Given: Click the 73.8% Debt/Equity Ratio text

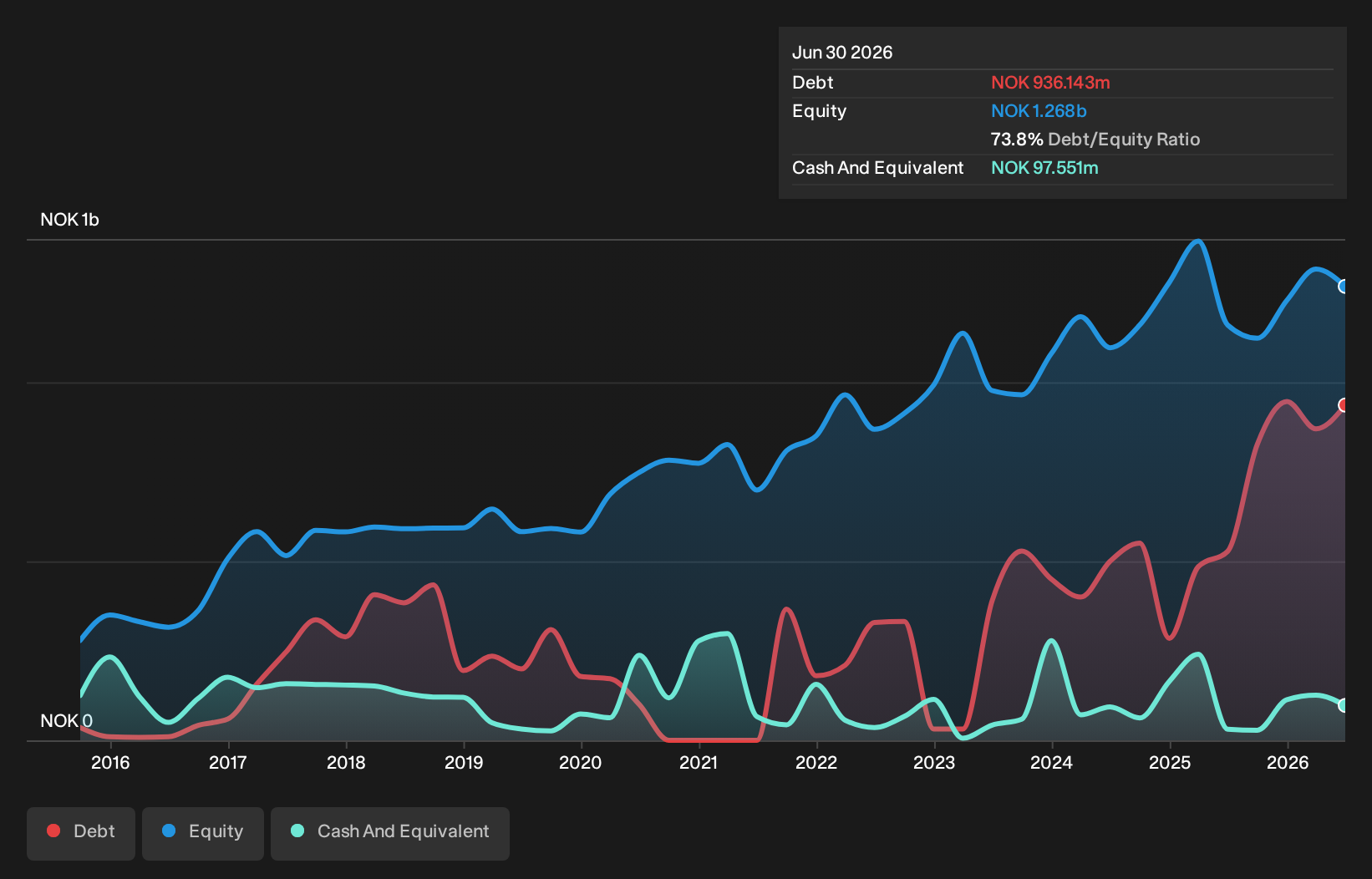Looking at the screenshot, I should (x=1095, y=140).
